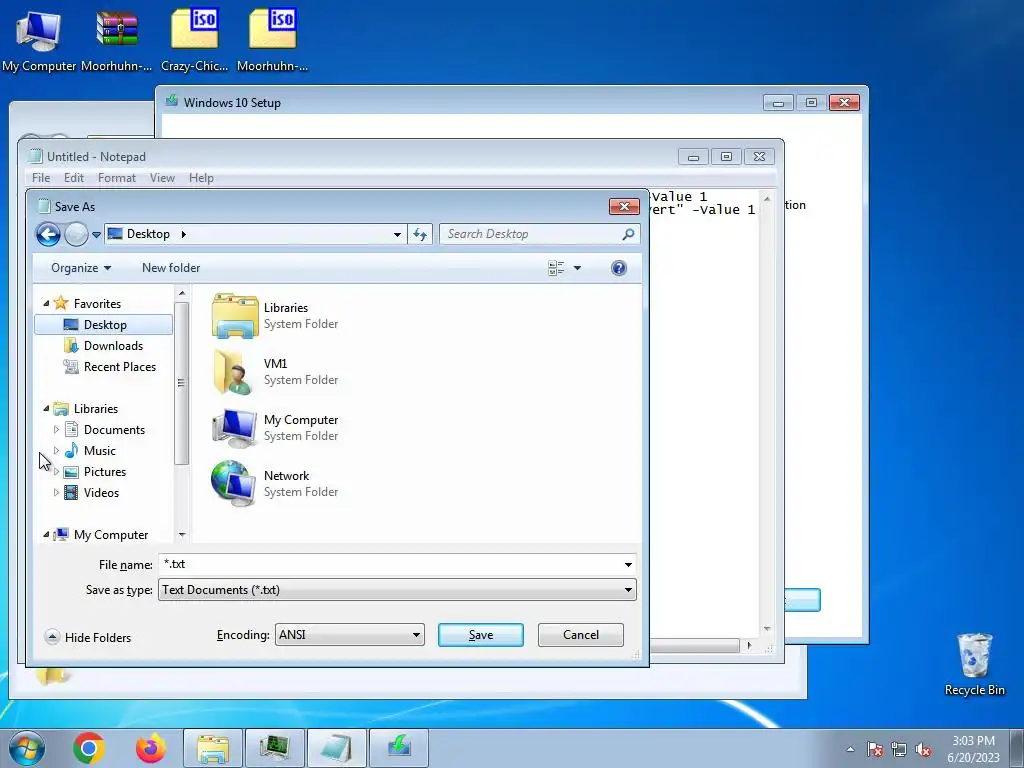
Task: Click the Network folder icon in file list
Action: click(x=234, y=484)
